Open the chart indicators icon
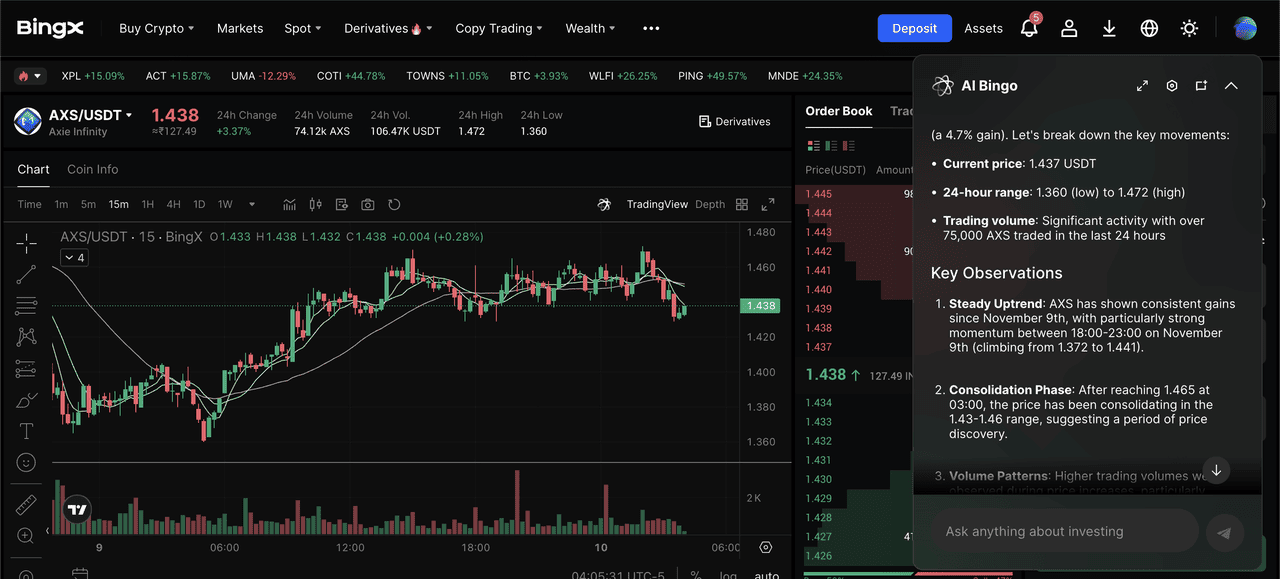 pos(289,205)
